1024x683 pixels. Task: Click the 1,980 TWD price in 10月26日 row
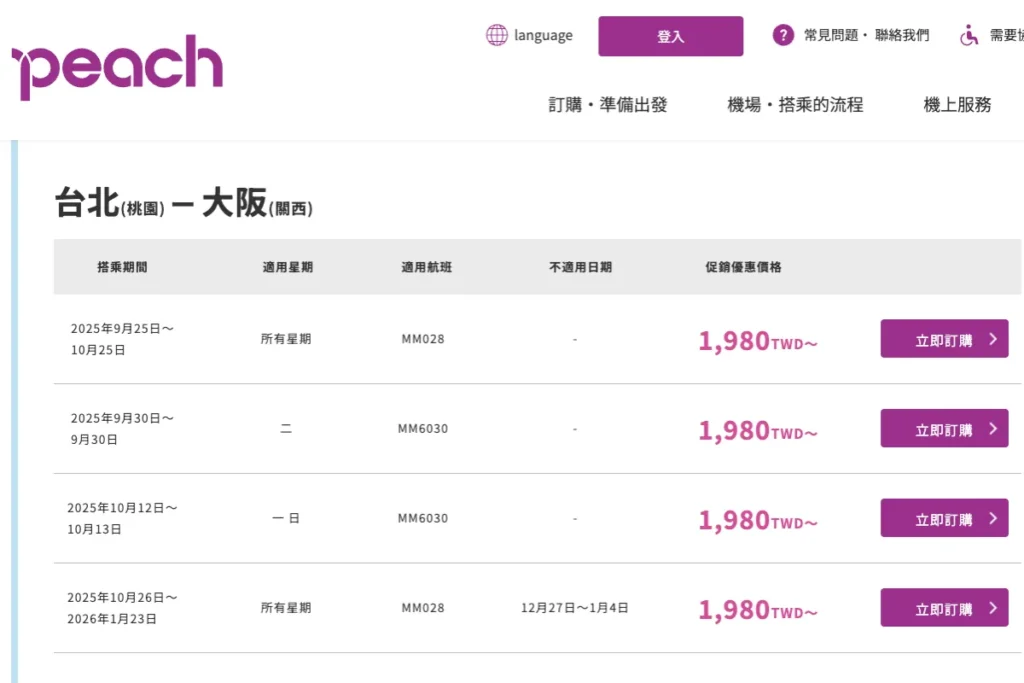(x=758, y=609)
